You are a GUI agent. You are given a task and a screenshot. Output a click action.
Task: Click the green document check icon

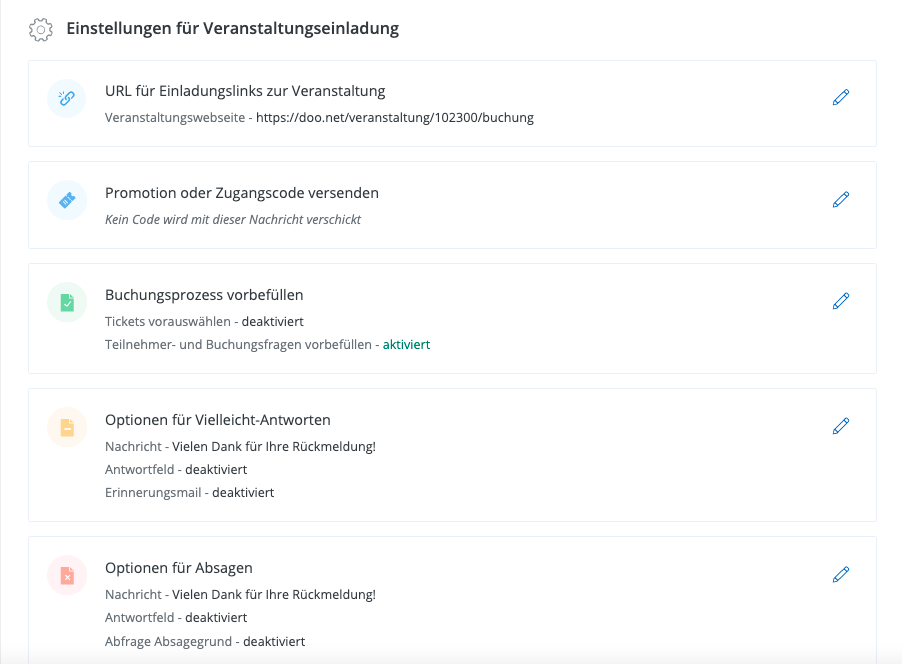click(x=67, y=302)
